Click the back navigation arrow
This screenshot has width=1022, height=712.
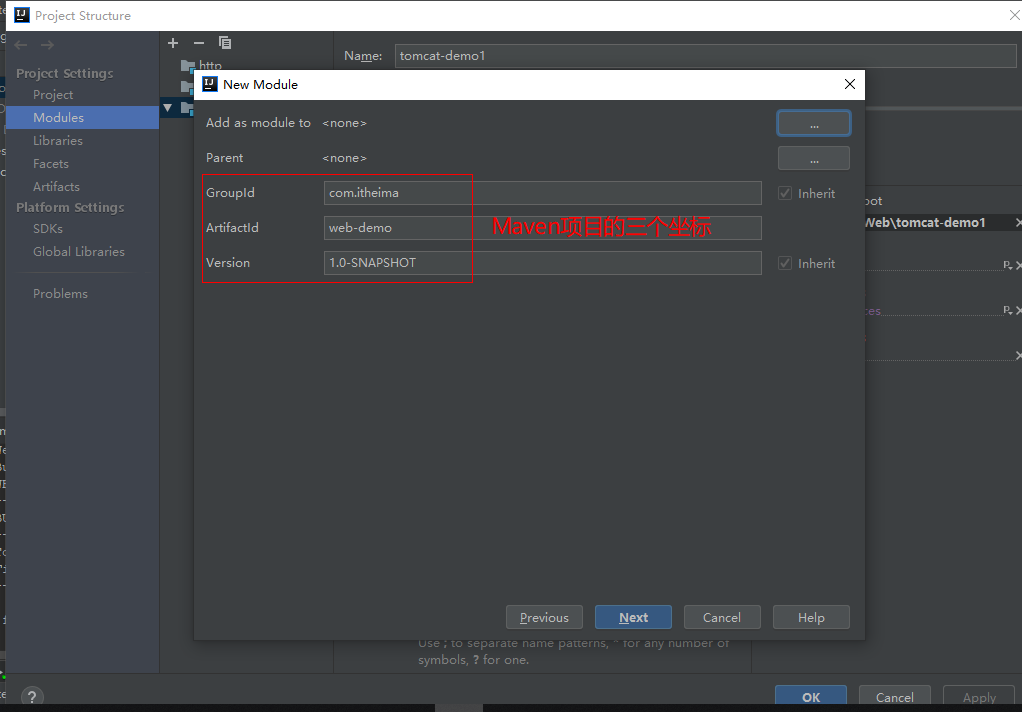21,45
